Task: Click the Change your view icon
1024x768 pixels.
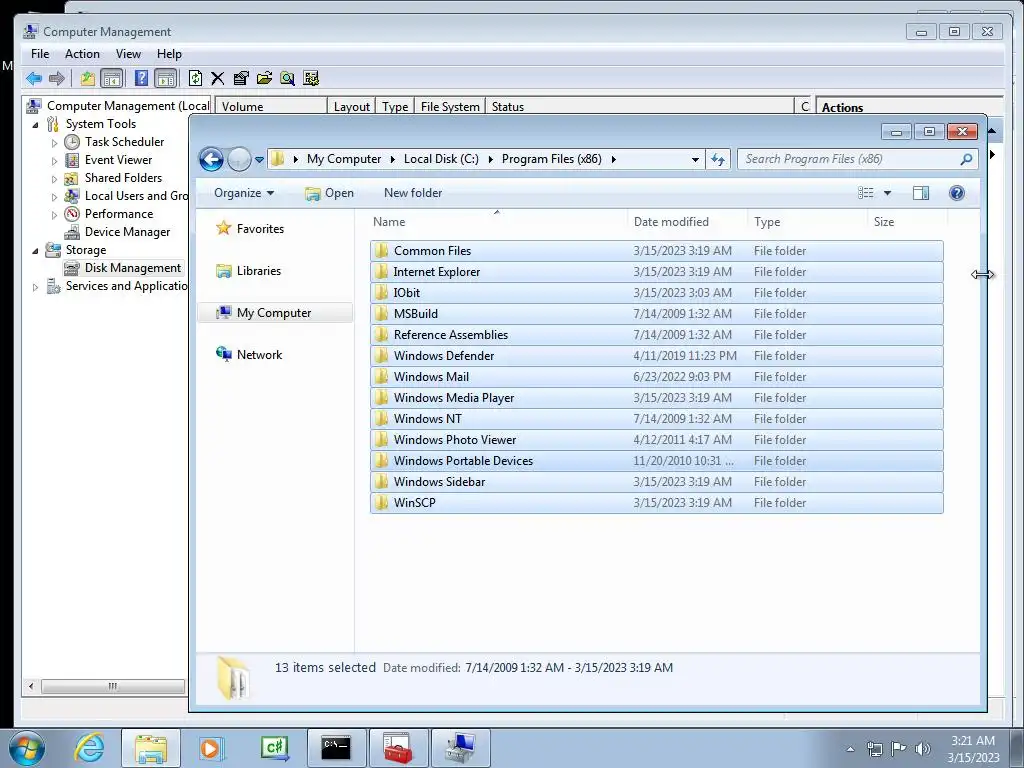Action: pyautogui.click(x=865, y=193)
